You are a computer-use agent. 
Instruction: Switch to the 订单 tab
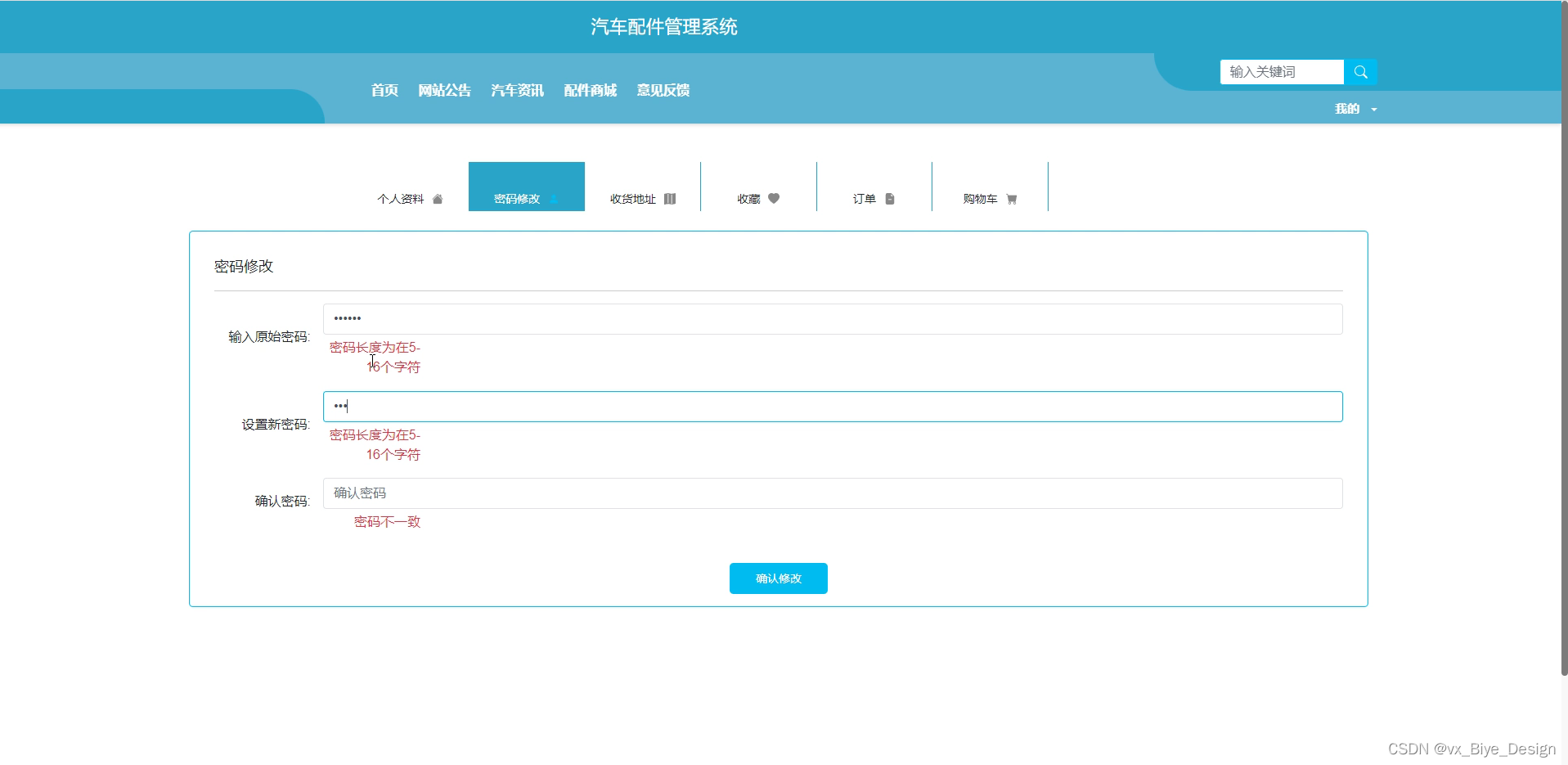tap(874, 187)
